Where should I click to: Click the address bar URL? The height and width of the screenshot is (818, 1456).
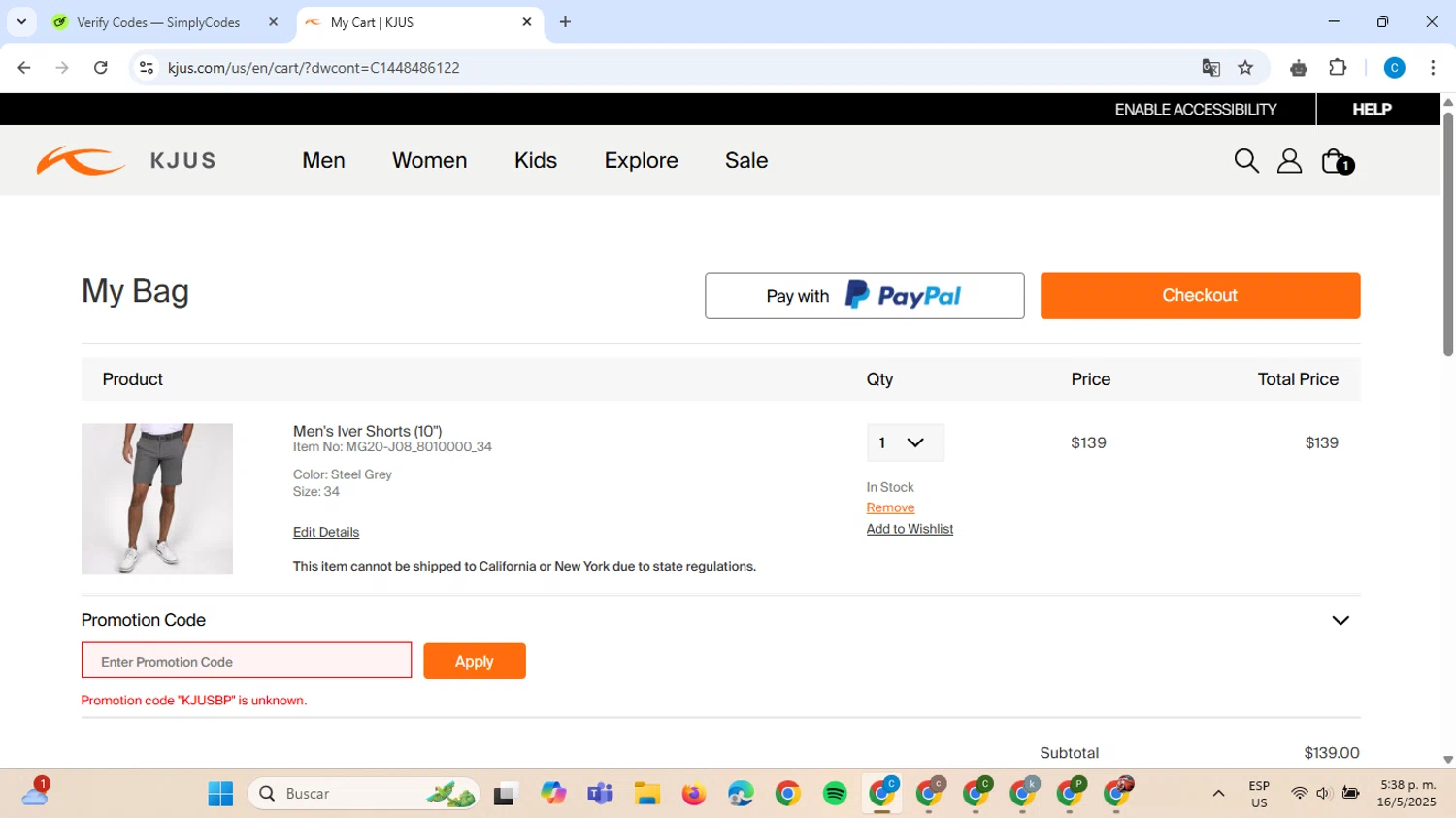point(314,68)
